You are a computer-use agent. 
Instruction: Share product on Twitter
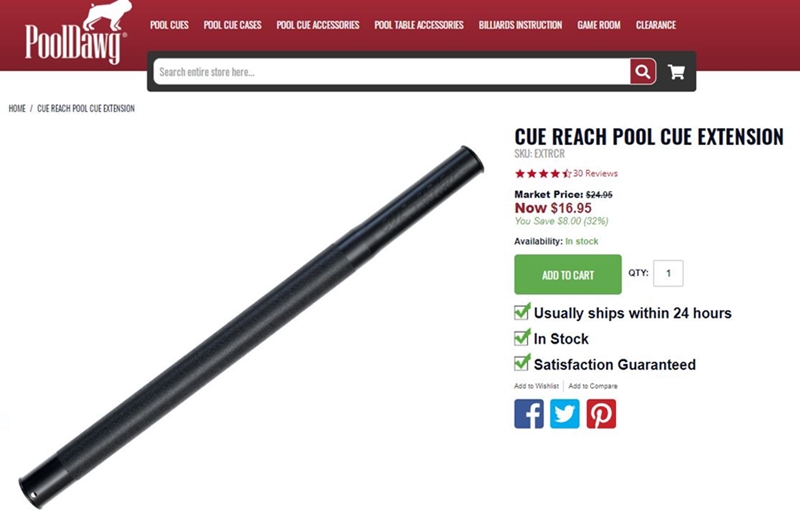[565, 413]
